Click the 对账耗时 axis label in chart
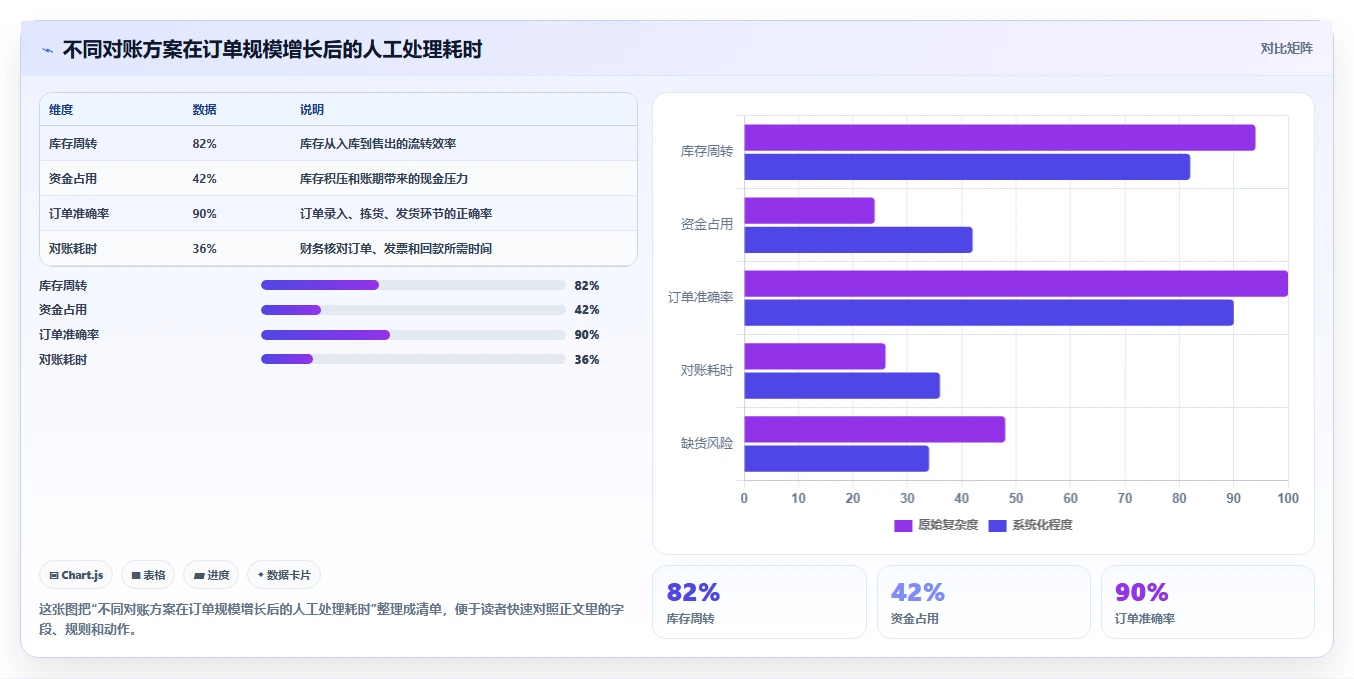Image resolution: width=1354 pixels, height=679 pixels. point(707,370)
